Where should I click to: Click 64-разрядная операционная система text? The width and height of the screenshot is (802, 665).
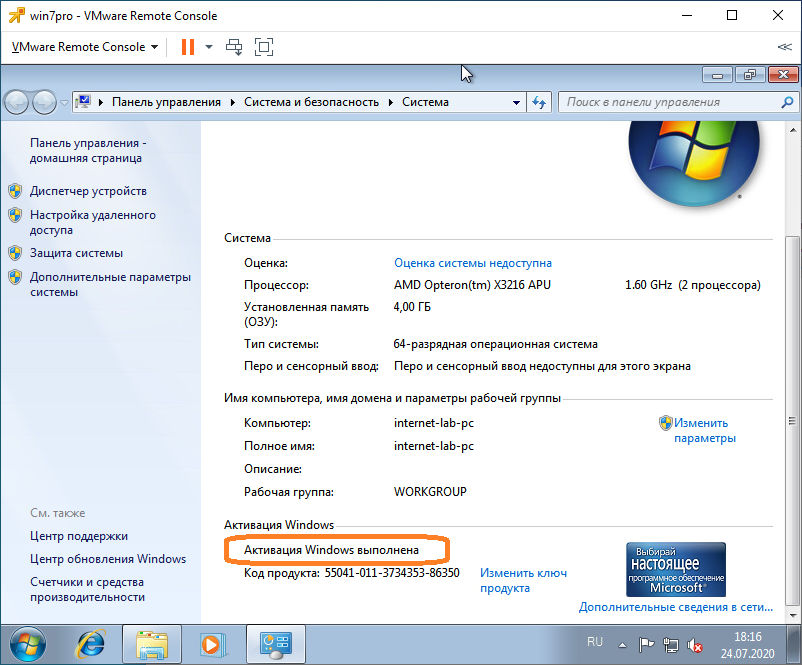click(x=495, y=344)
